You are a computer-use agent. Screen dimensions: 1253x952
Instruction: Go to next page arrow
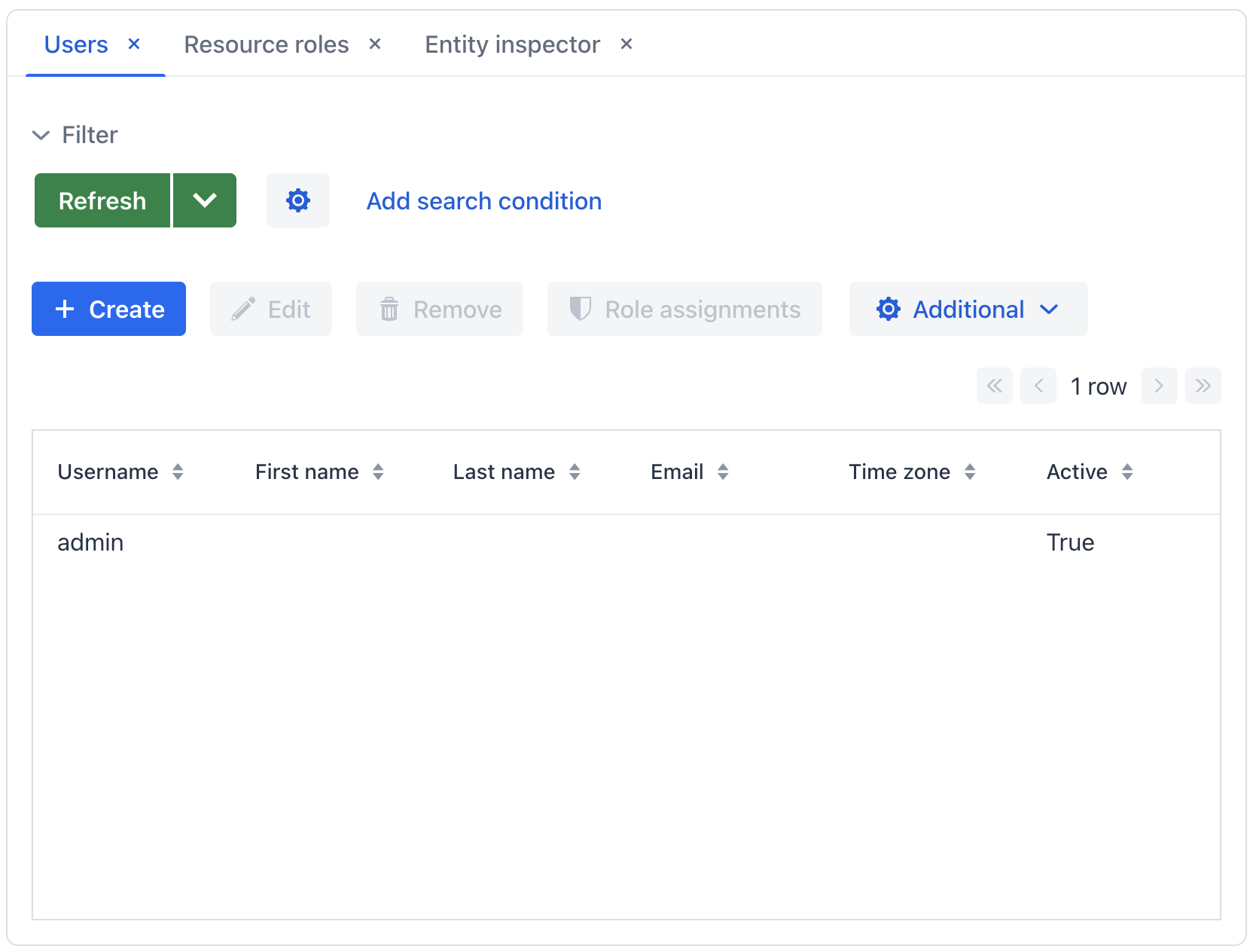click(1159, 386)
